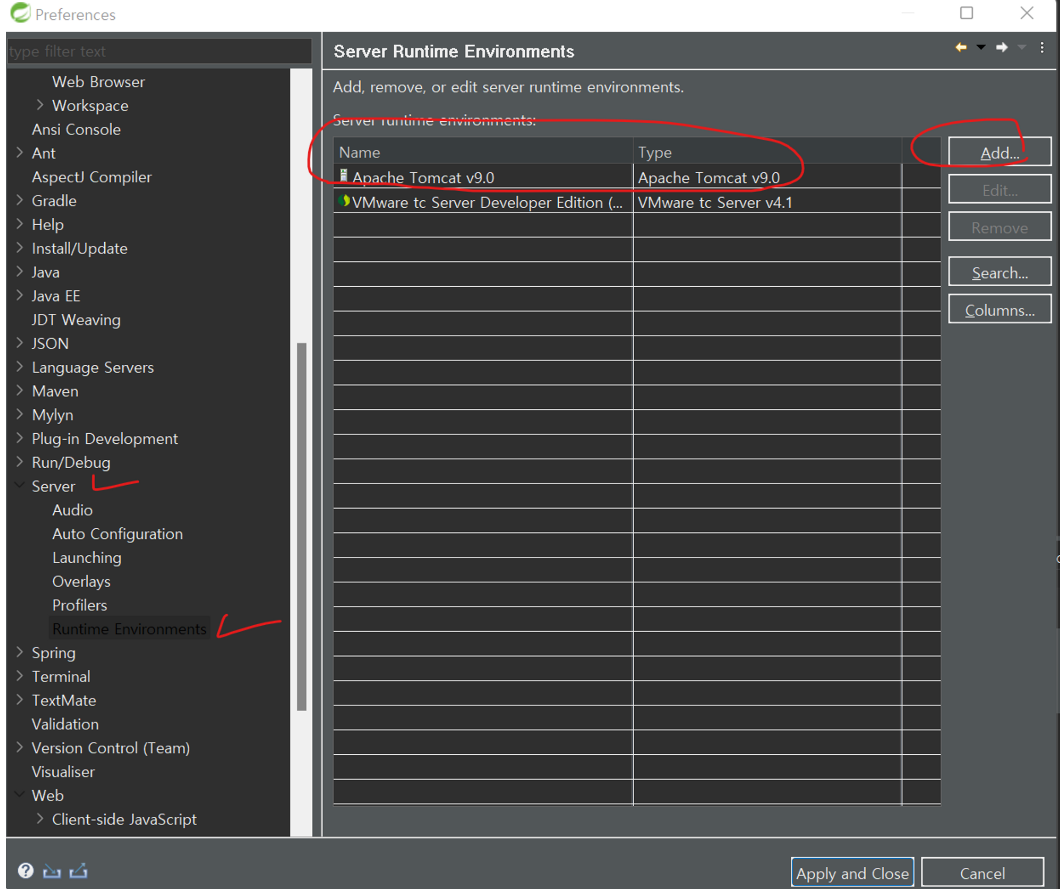
Task: Click the preferences tree vertical scrollbar
Action: click(x=302, y=527)
